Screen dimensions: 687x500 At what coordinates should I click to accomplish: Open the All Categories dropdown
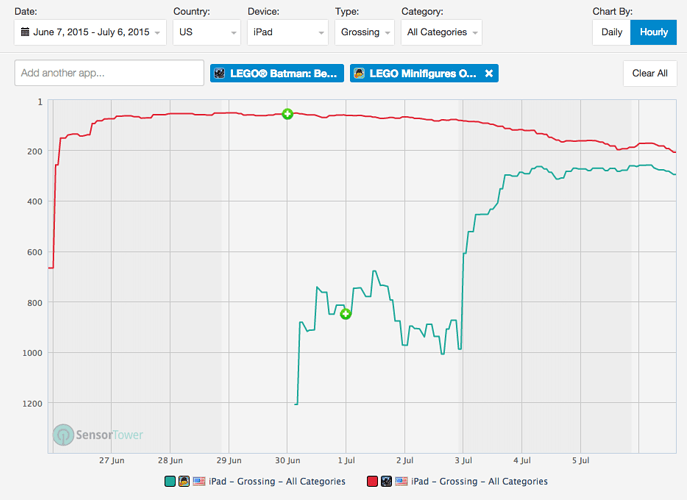pos(441,32)
